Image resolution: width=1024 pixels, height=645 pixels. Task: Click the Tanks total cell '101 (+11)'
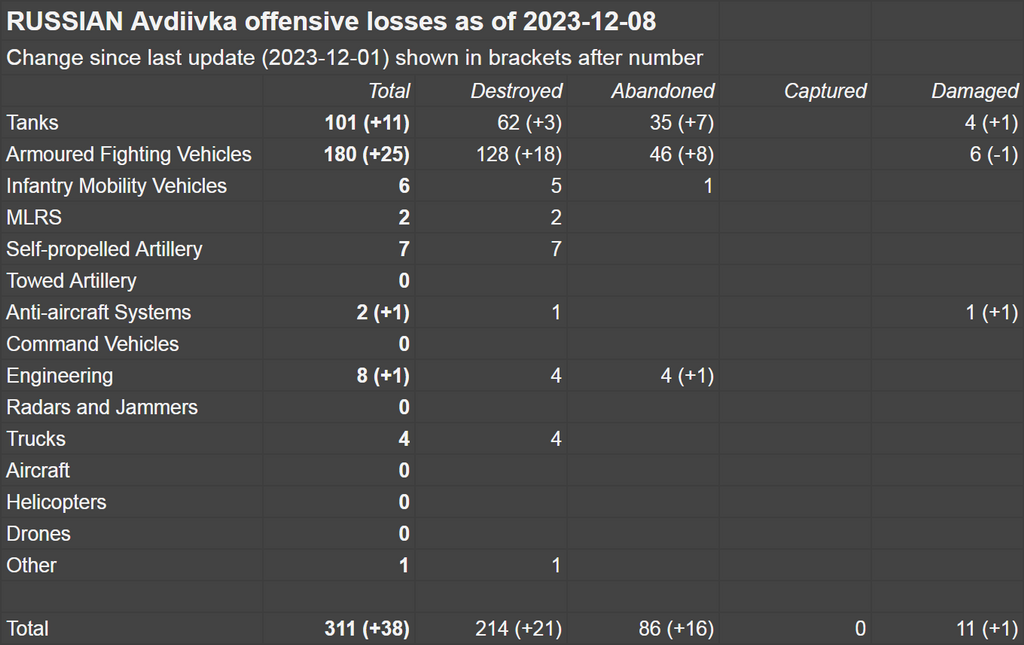tap(367, 123)
